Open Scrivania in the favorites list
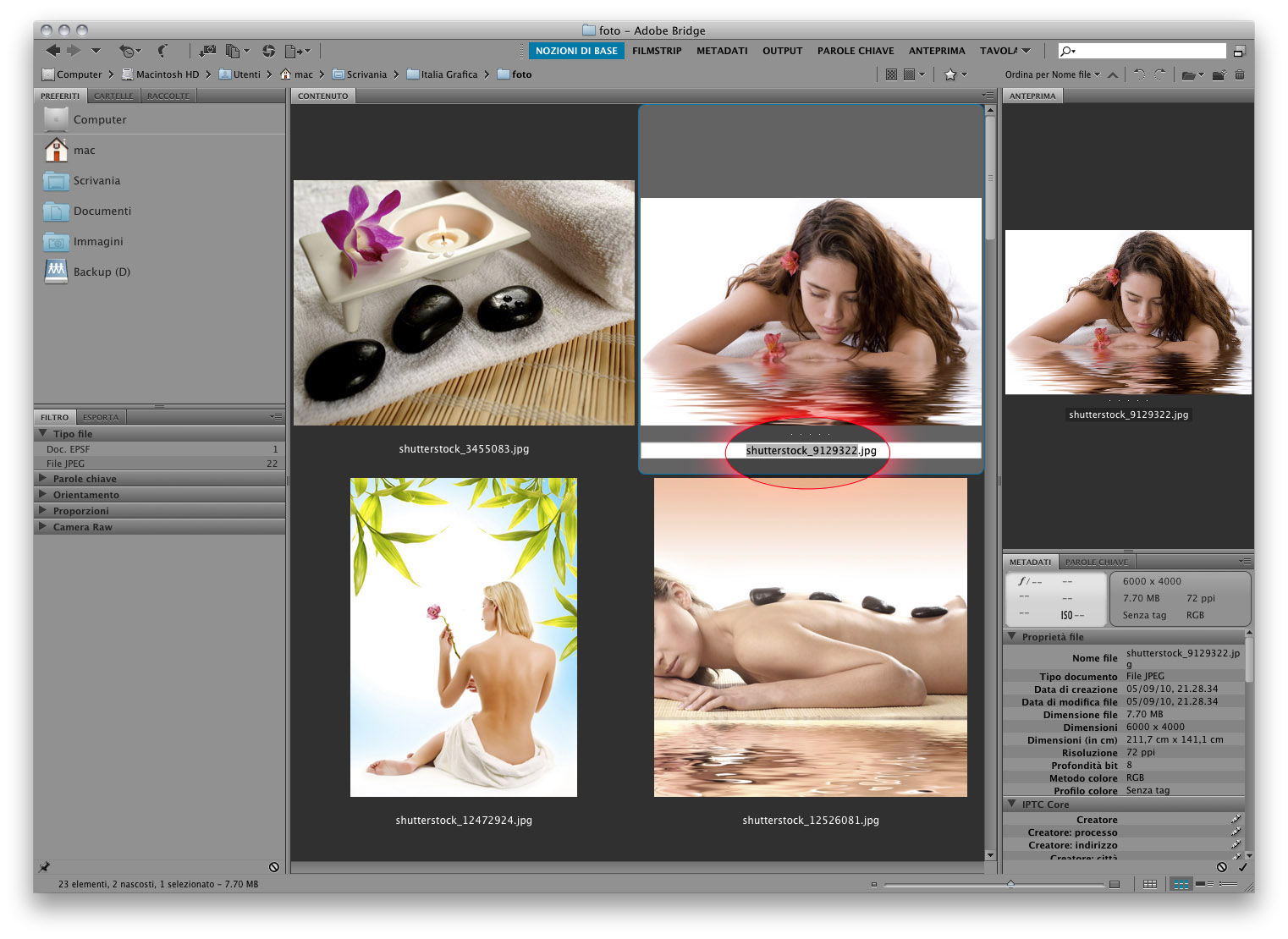The height and width of the screenshot is (939, 1288). click(x=96, y=180)
